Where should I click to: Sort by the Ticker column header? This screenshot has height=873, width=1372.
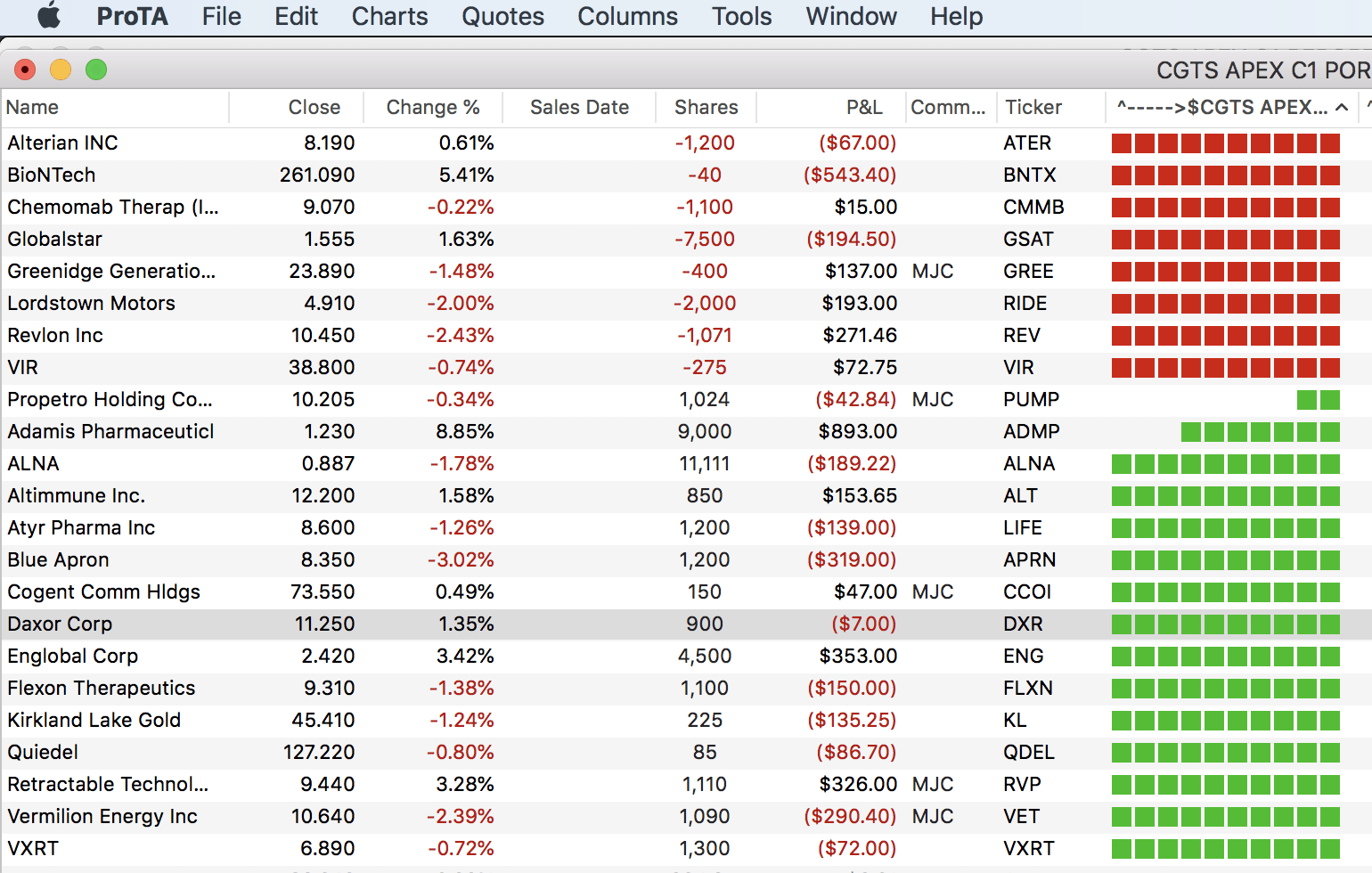1033,108
